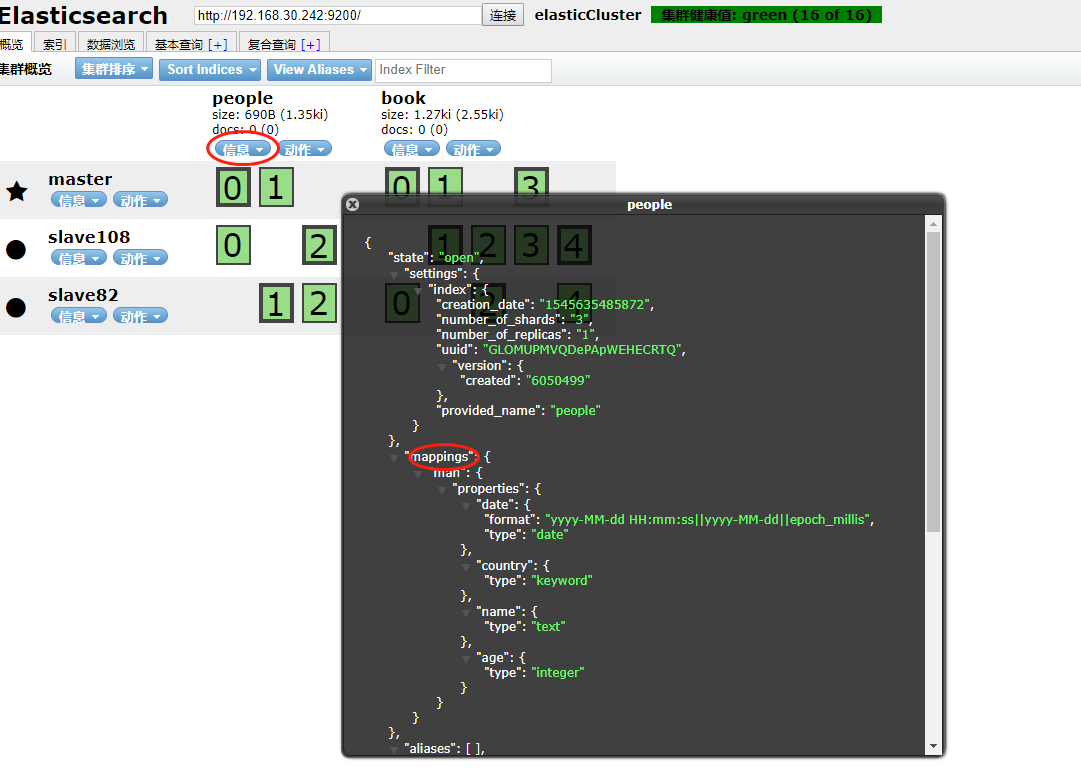Screen dimensions: 1081x770
Task: Collapse the "date" JSON node
Action: tap(466, 505)
